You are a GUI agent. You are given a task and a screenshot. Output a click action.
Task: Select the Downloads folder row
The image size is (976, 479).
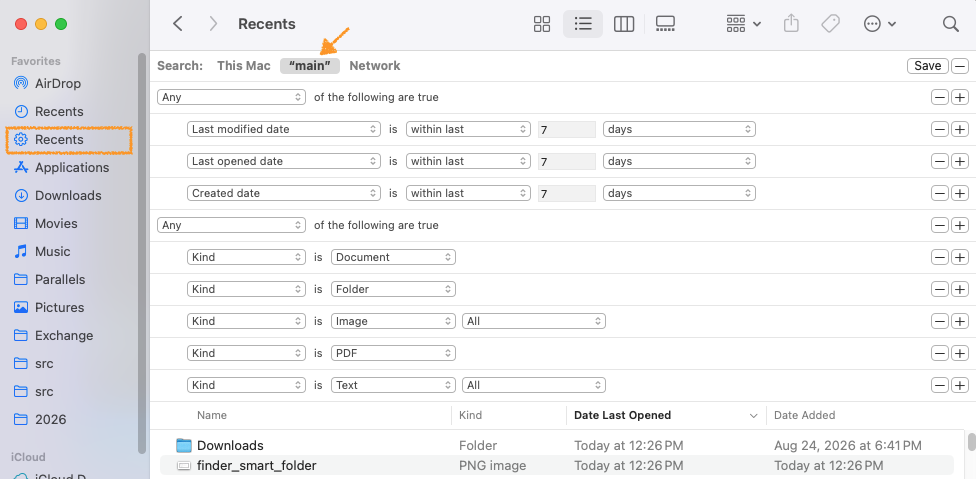point(557,445)
